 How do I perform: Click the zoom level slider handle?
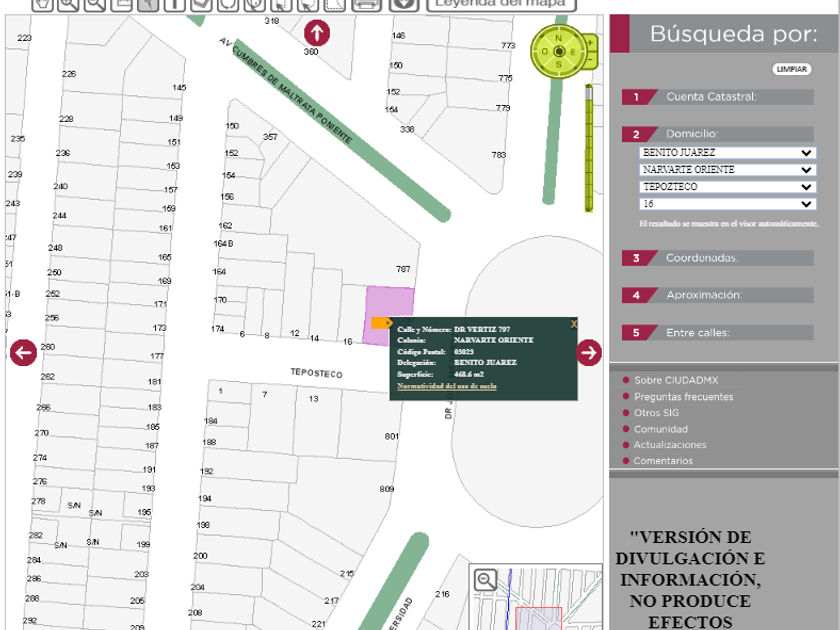[x=589, y=92]
